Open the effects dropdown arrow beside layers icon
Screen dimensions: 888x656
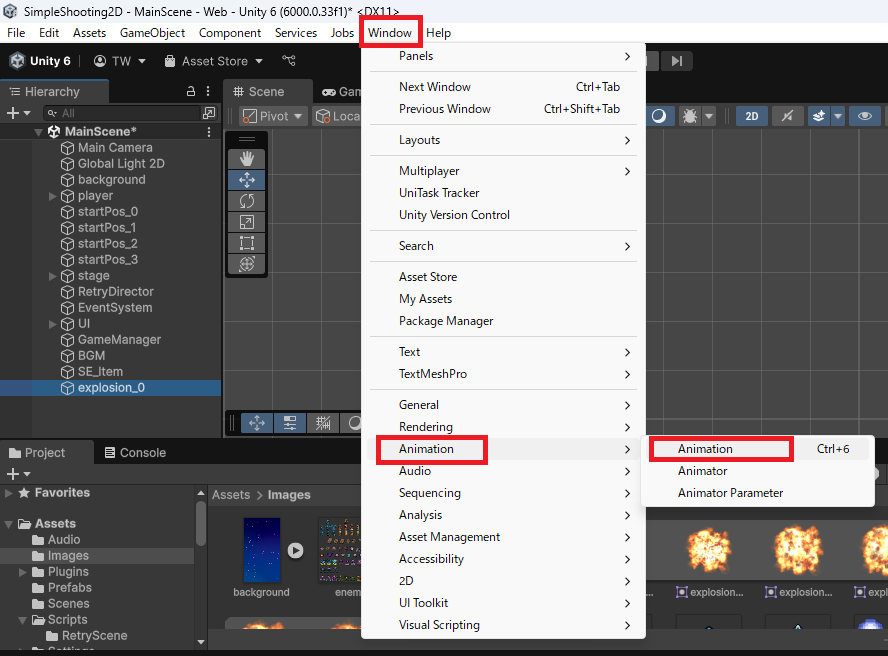[838, 116]
